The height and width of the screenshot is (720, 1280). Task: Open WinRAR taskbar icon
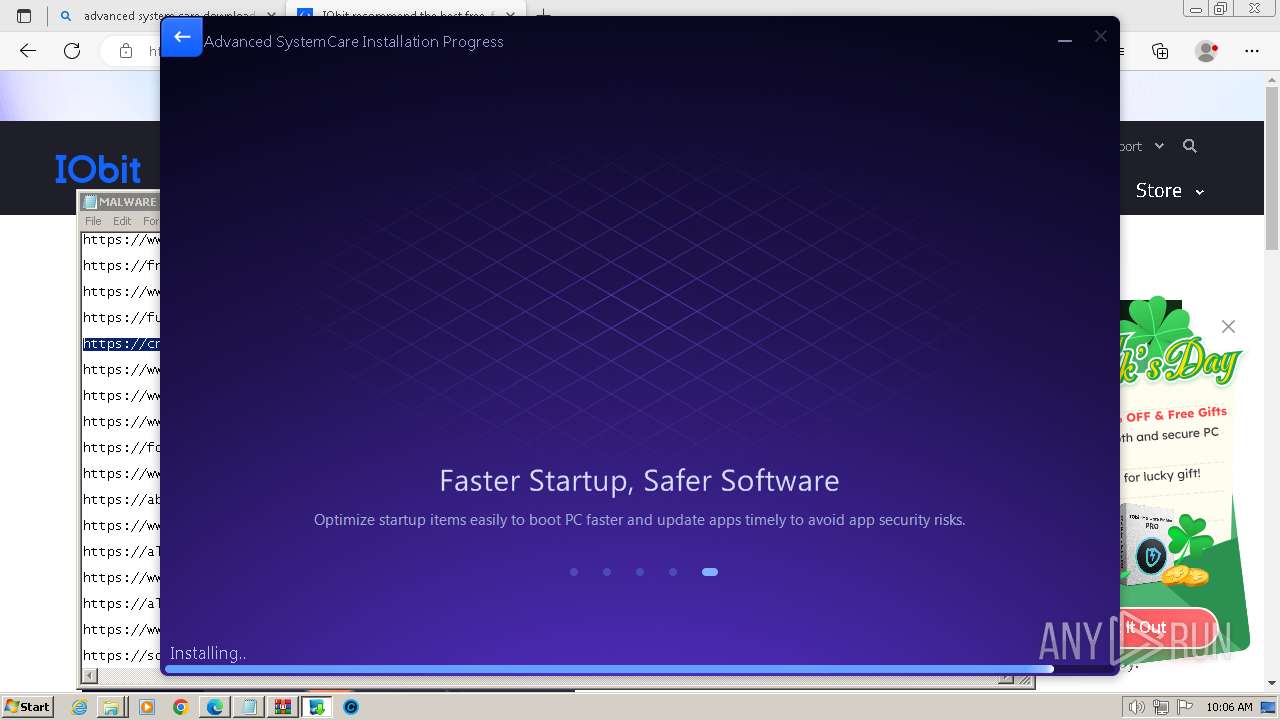click(x=283, y=707)
